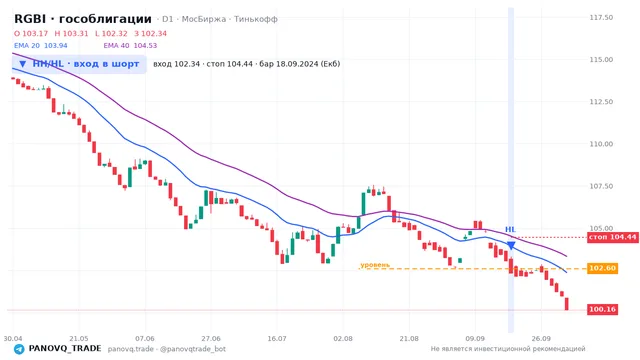Click the '26.09' date axis label
The width and height of the screenshot is (640, 360).
coord(541,338)
